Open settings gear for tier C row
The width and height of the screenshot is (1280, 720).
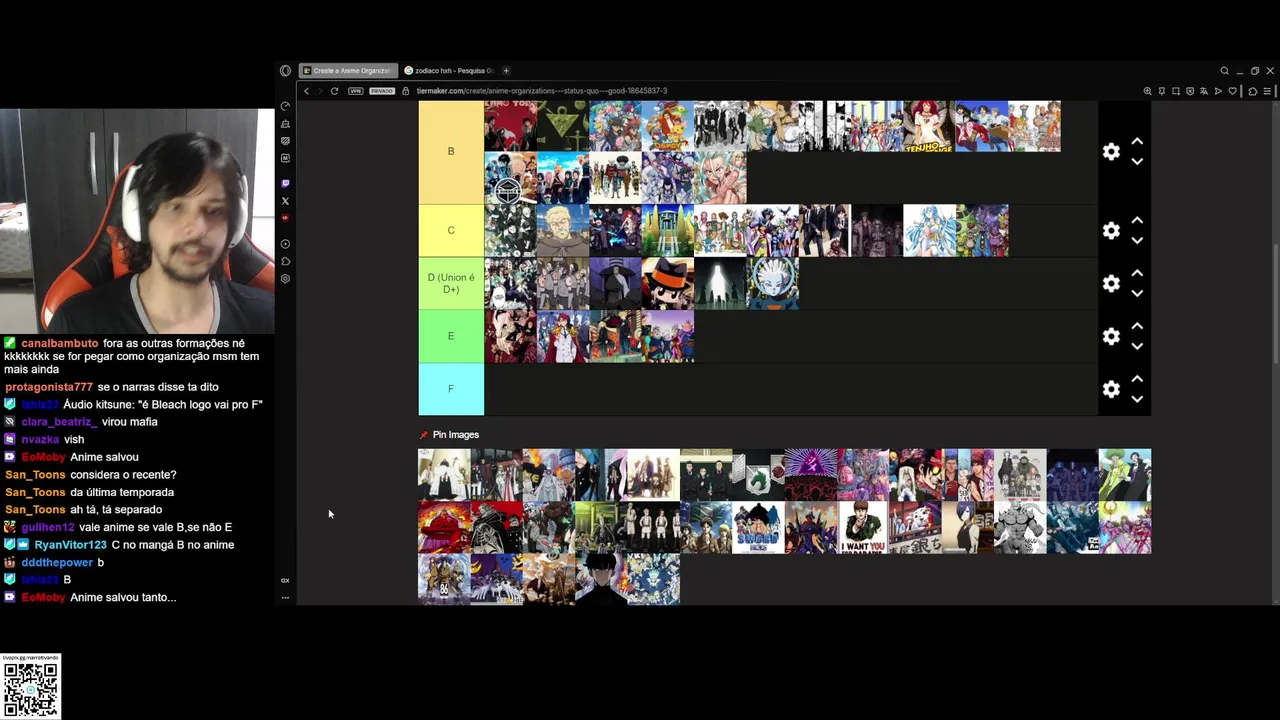pos(1111,231)
